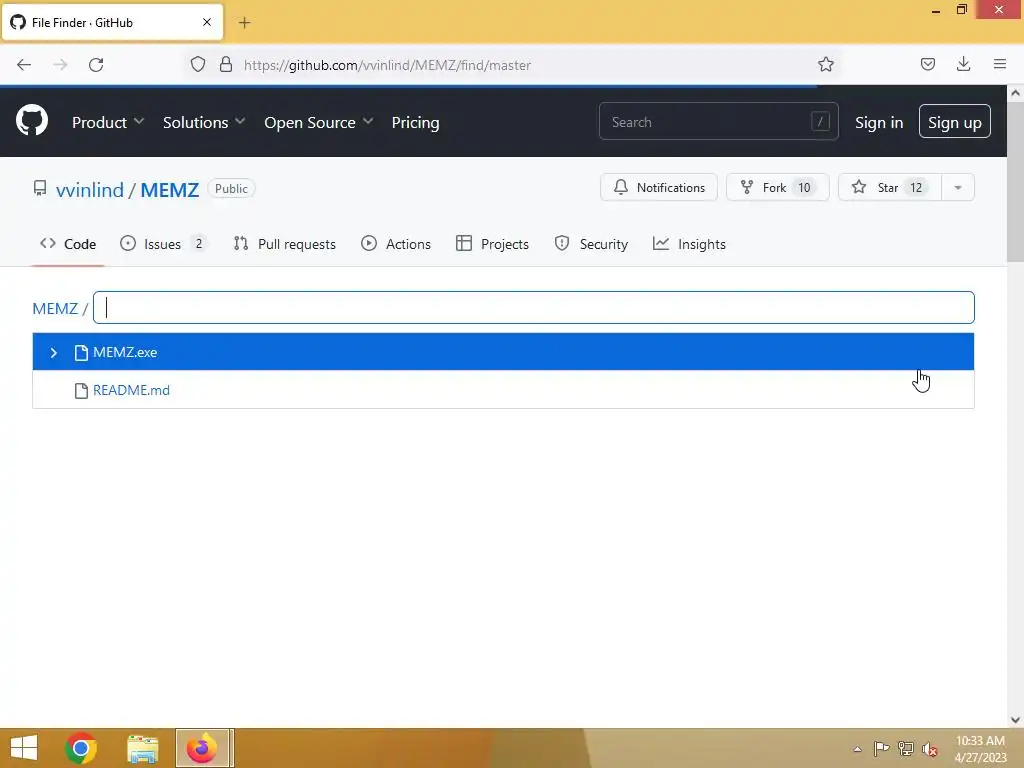This screenshot has height=768, width=1024.
Task: Click the site security padlock icon
Action: pos(226,65)
